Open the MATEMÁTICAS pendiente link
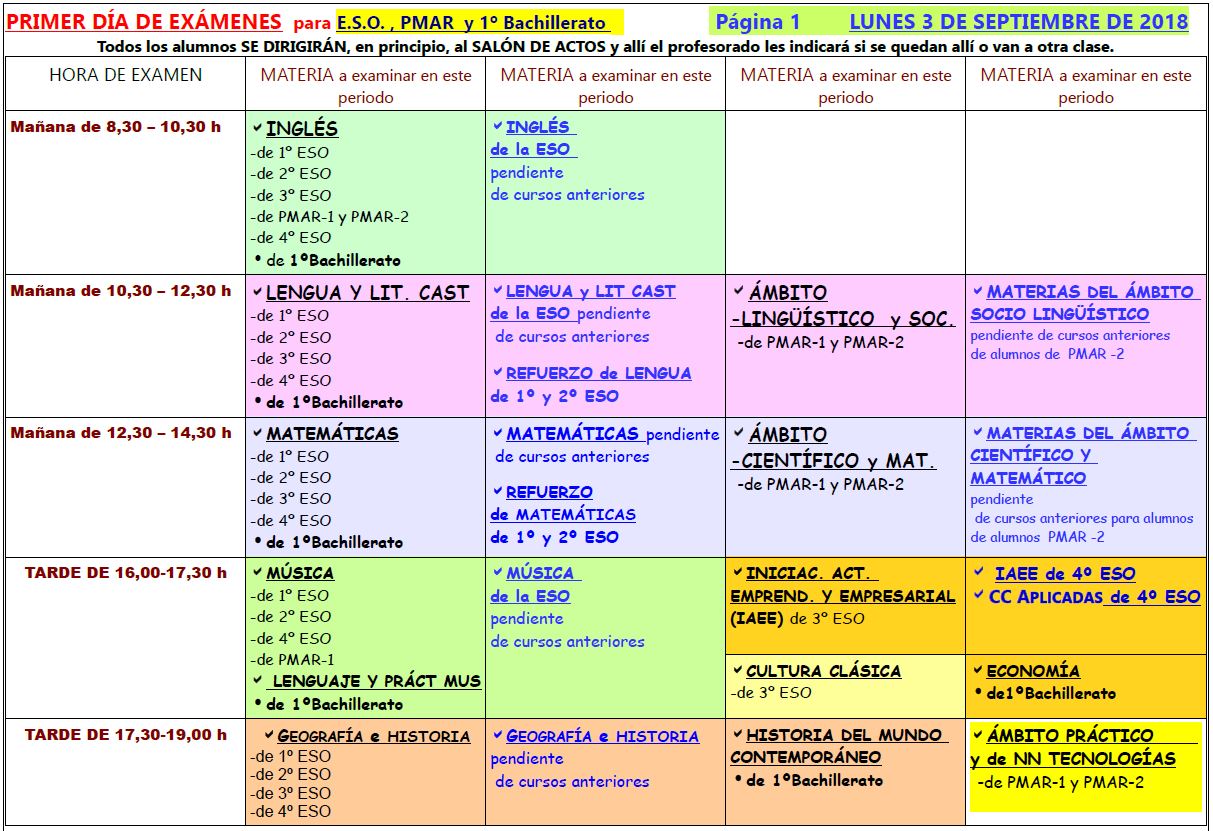1213x831 pixels. pyautogui.click(x=612, y=434)
